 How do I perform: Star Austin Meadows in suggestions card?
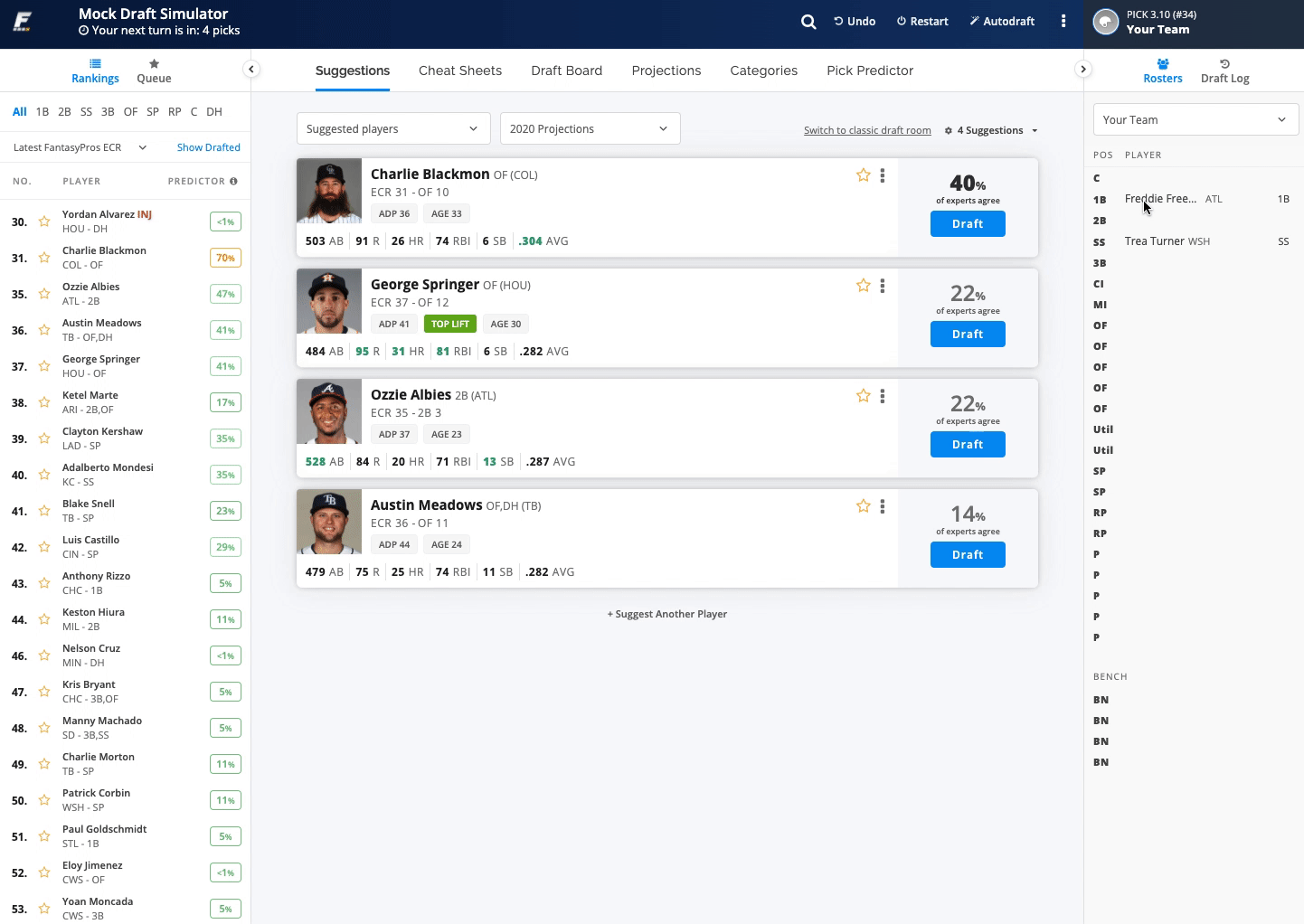click(x=864, y=506)
